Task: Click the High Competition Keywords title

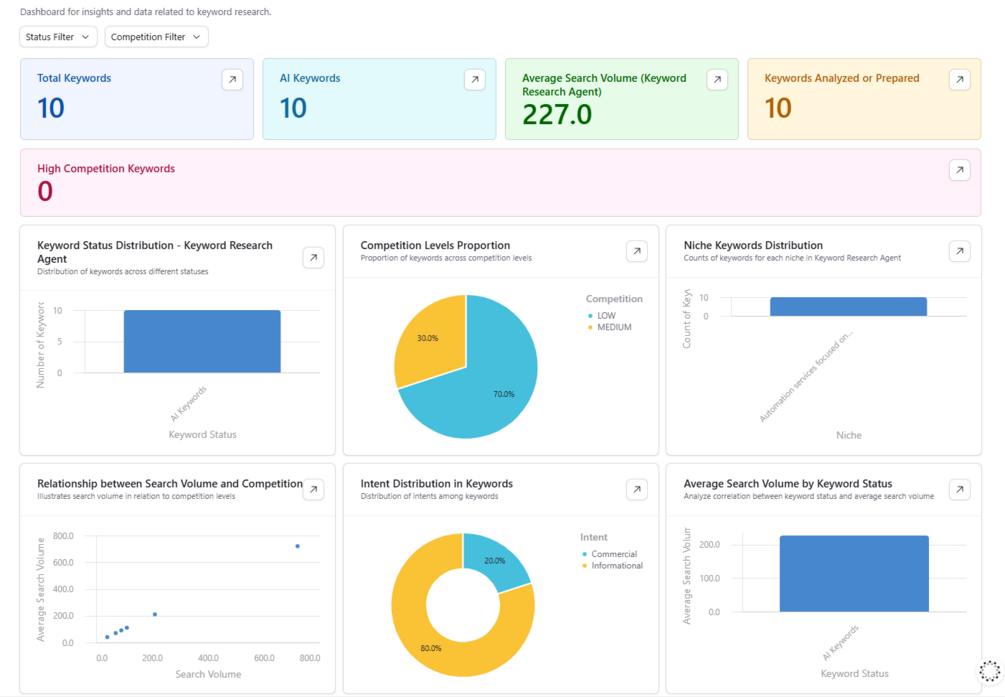Action: [x=106, y=169]
